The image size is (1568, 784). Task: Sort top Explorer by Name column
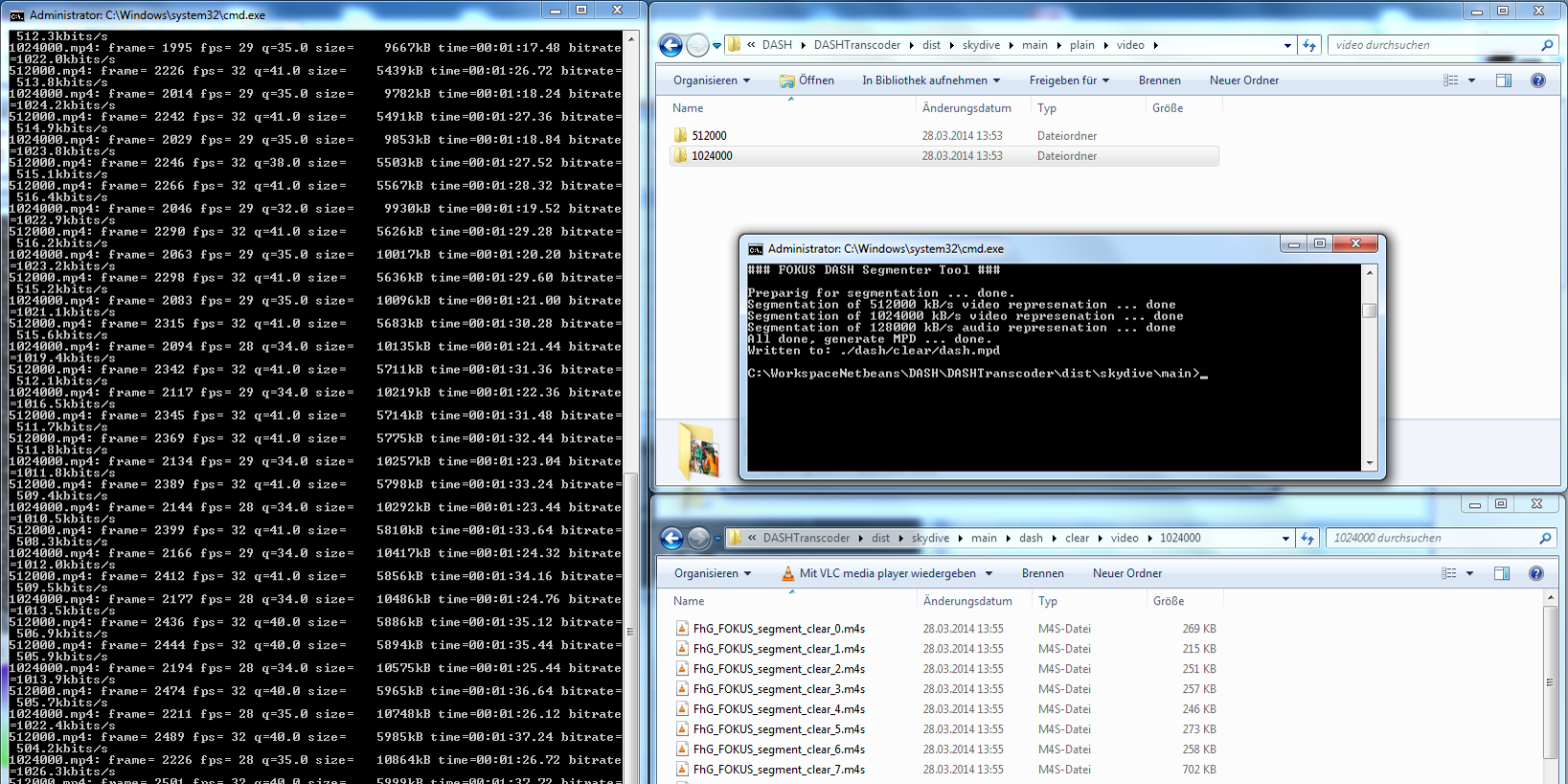tap(688, 108)
